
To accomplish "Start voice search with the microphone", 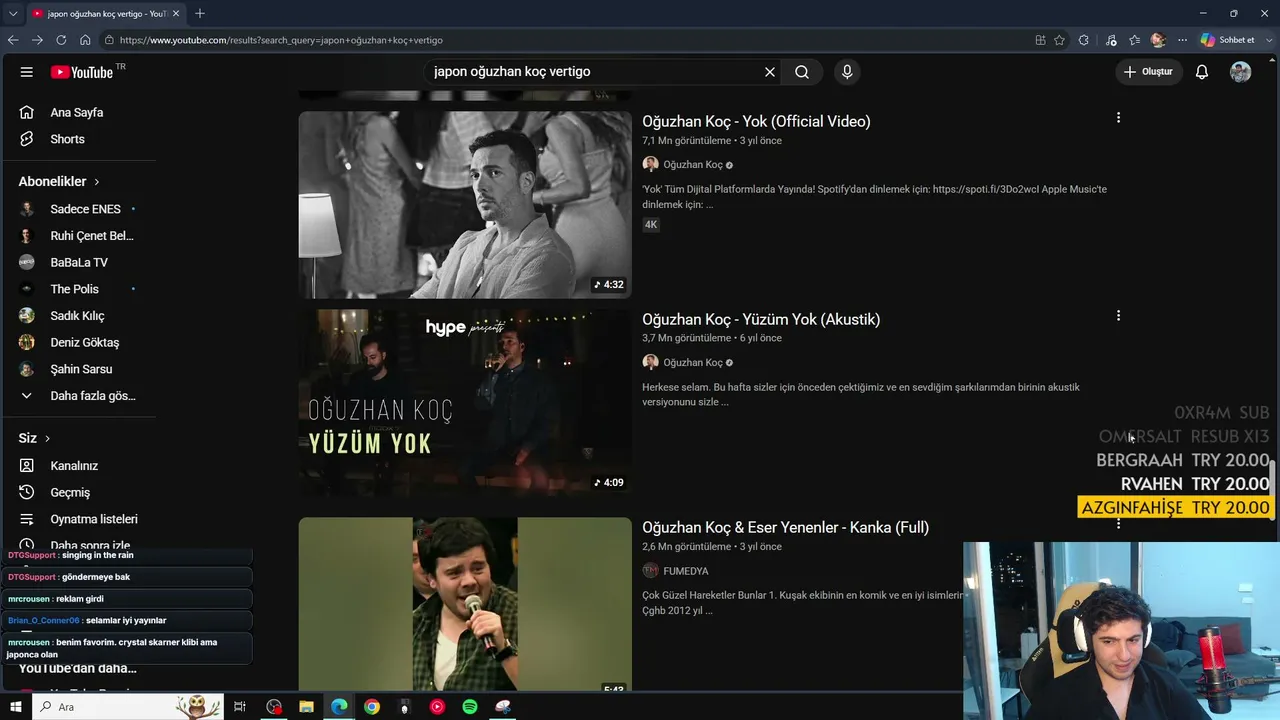I will click(847, 72).
